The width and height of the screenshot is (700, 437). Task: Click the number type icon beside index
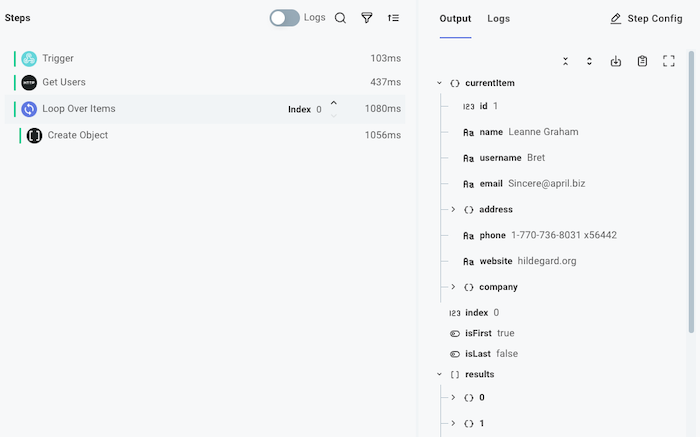[x=454, y=313]
